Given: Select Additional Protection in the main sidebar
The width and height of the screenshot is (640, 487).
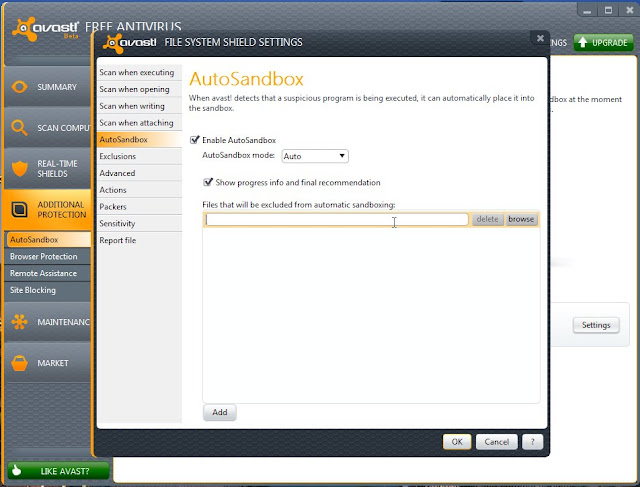Looking at the screenshot, I should pos(48,209).
